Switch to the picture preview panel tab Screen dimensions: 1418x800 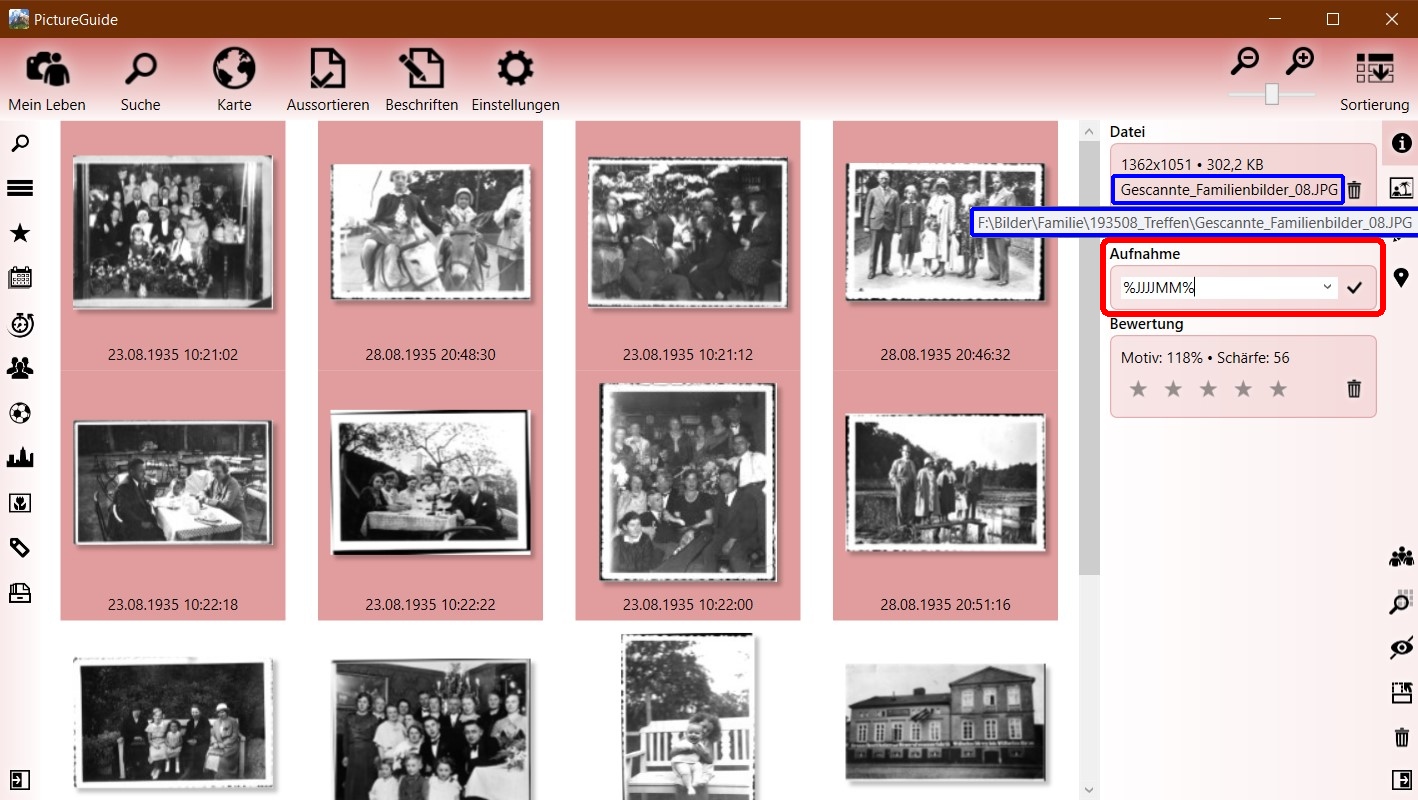coord(1402,188)
